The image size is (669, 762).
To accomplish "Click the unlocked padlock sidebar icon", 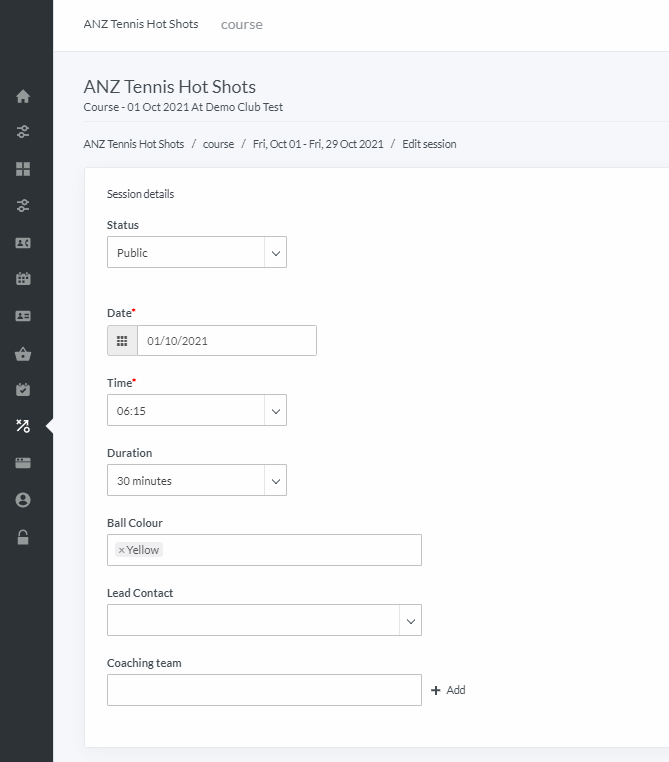I will [23, 537].
